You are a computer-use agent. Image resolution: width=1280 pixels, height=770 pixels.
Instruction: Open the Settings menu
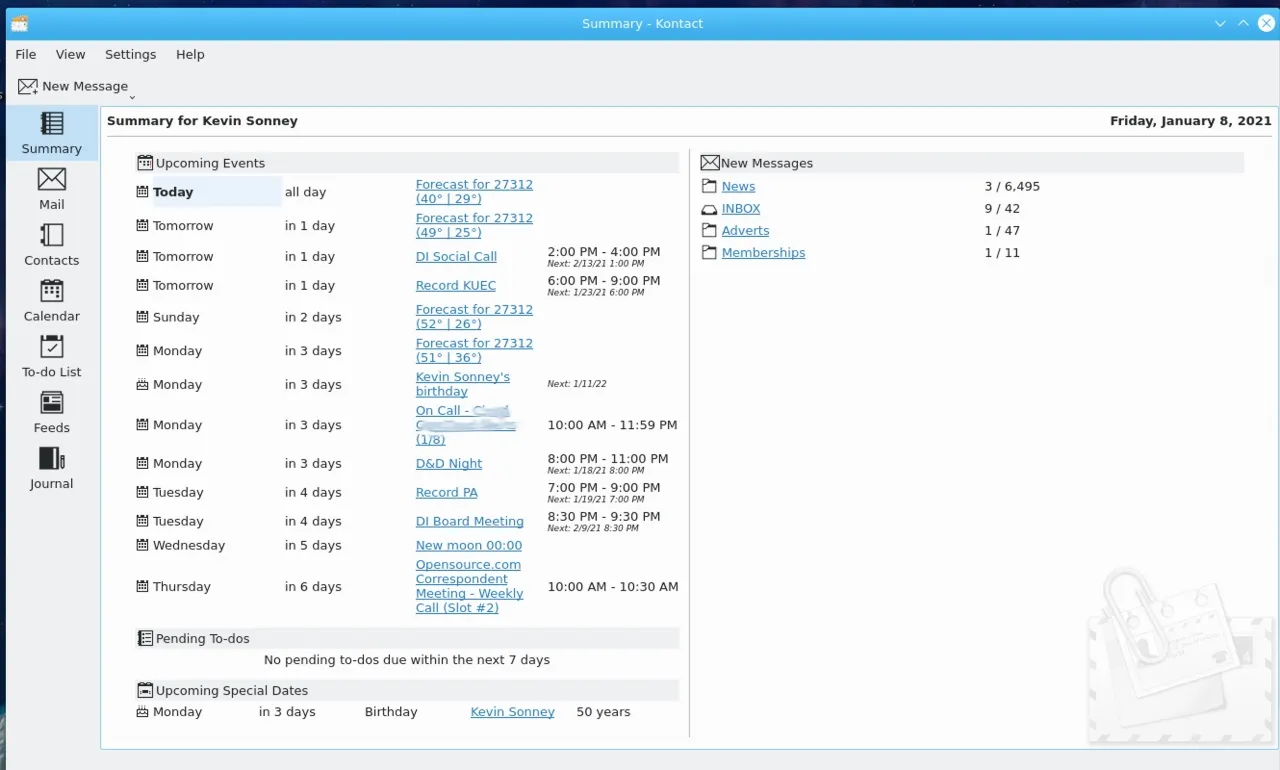pos(130,54)
